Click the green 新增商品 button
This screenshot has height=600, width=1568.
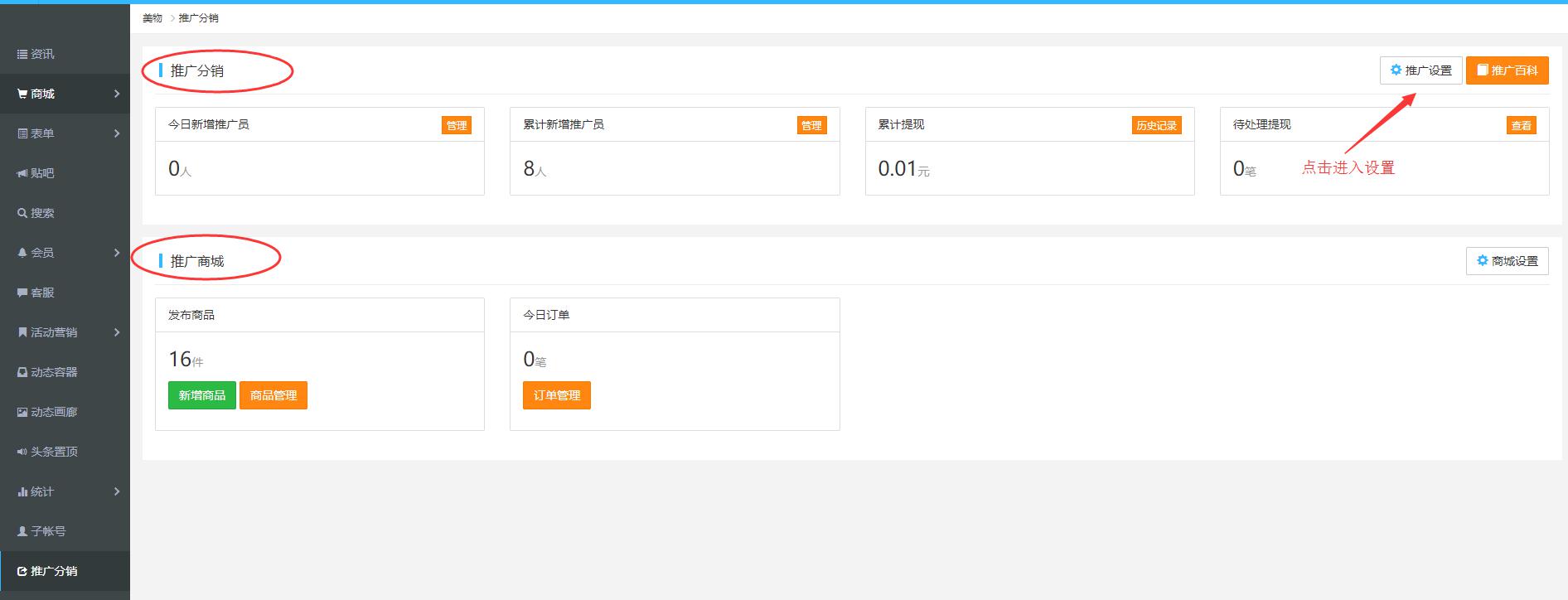(x=202, y=395)
